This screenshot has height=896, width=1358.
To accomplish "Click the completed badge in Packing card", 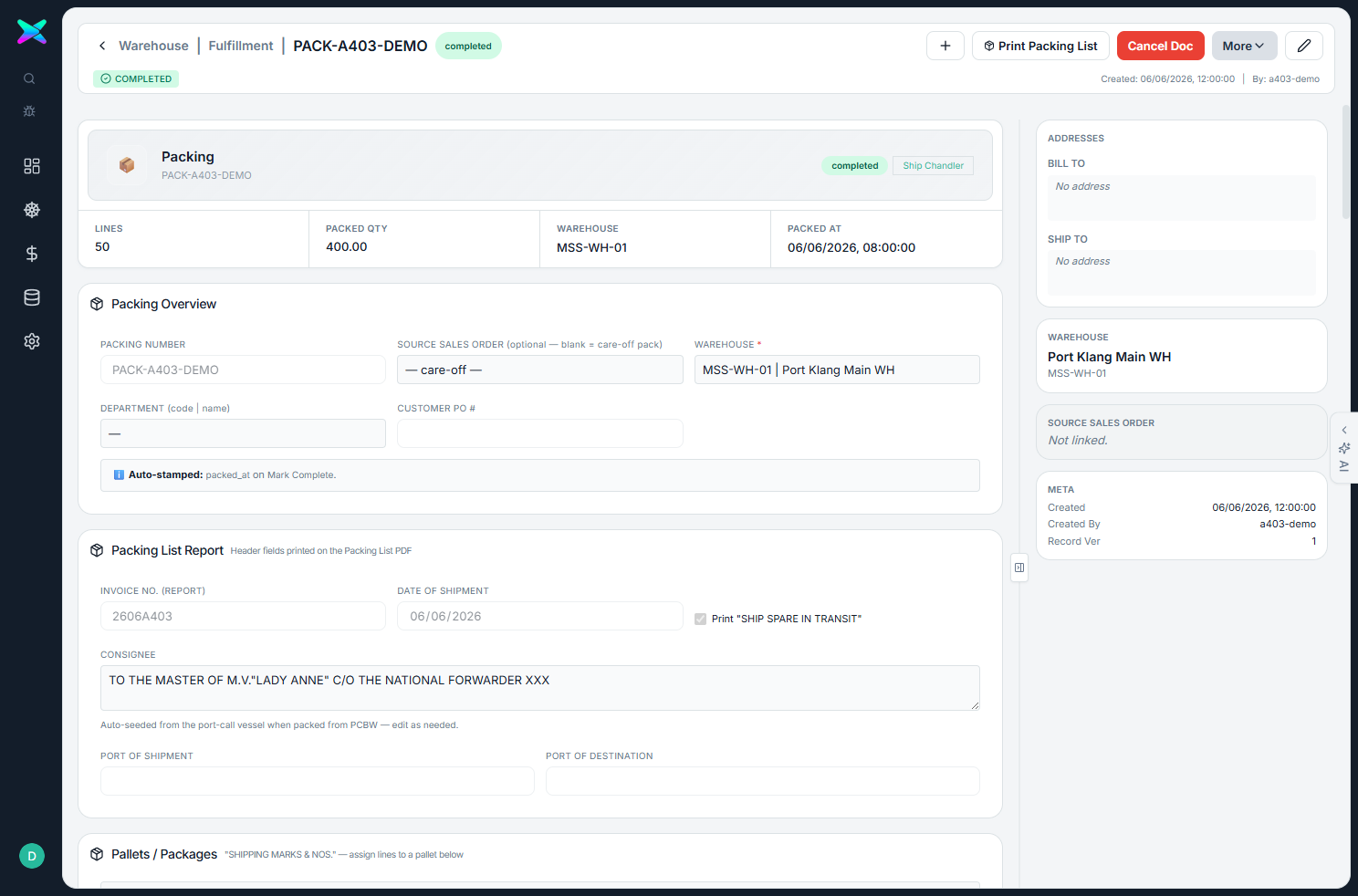I will click(x=854, y=165).
